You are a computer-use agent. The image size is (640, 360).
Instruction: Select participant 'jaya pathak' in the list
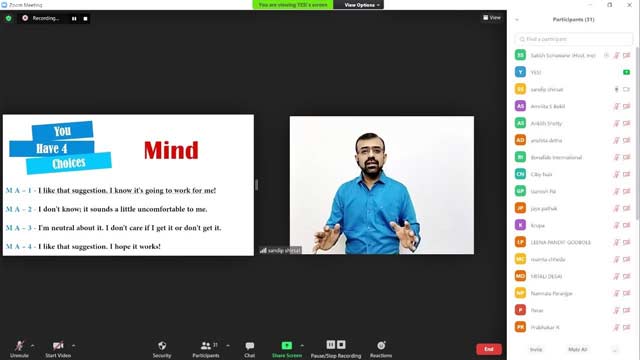coord(573,209)
